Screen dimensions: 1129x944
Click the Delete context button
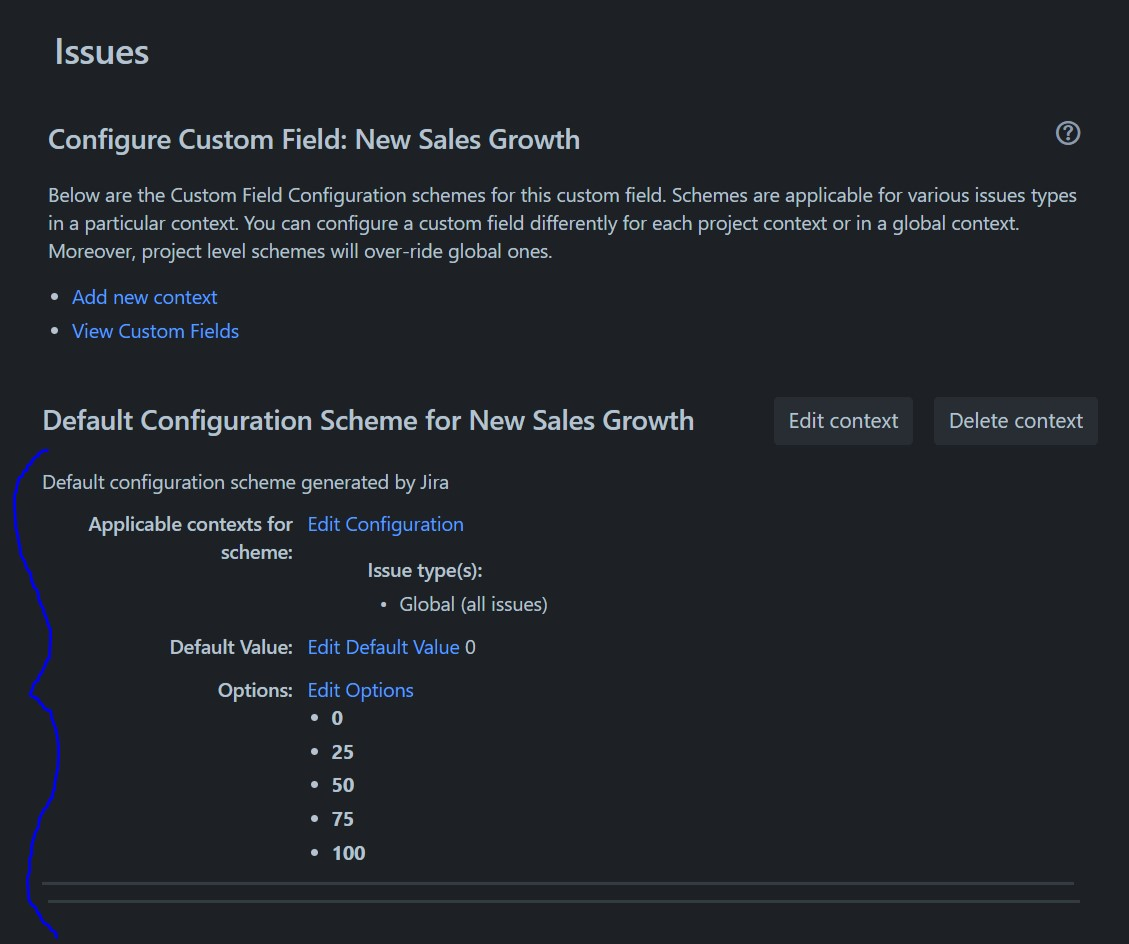(x=1015, y=421)
